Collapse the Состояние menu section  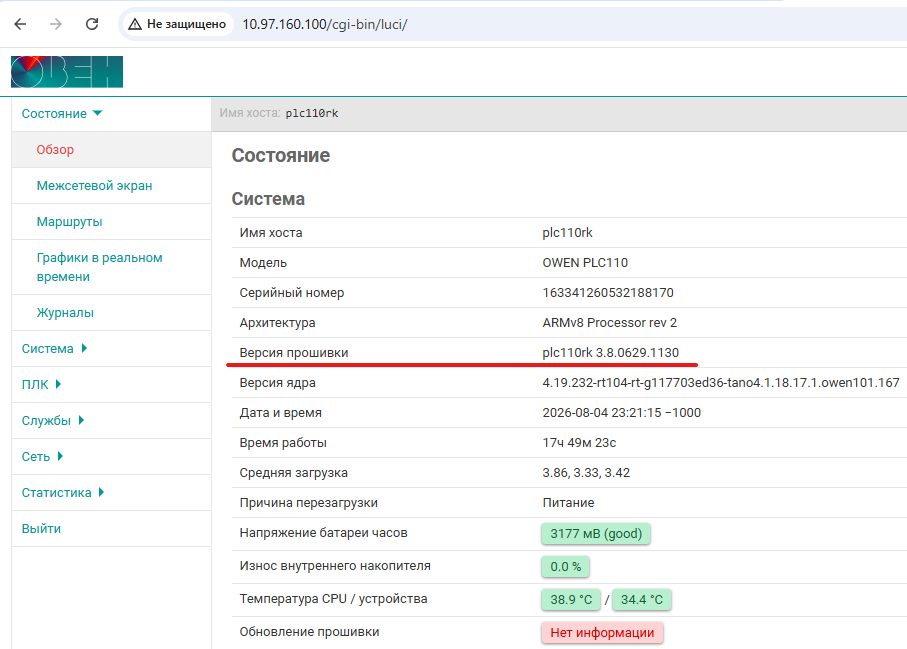click(x=62, y=113)
